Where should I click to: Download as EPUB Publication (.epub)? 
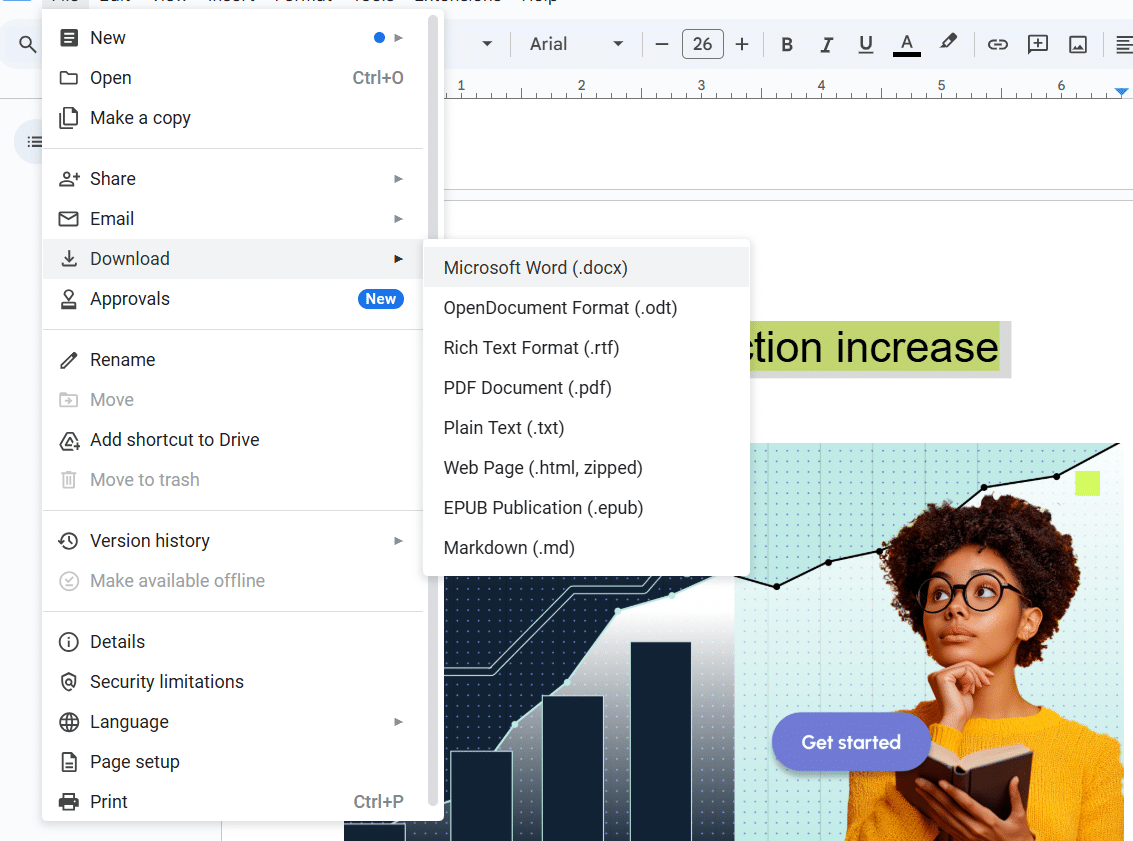tap(586, 507)
